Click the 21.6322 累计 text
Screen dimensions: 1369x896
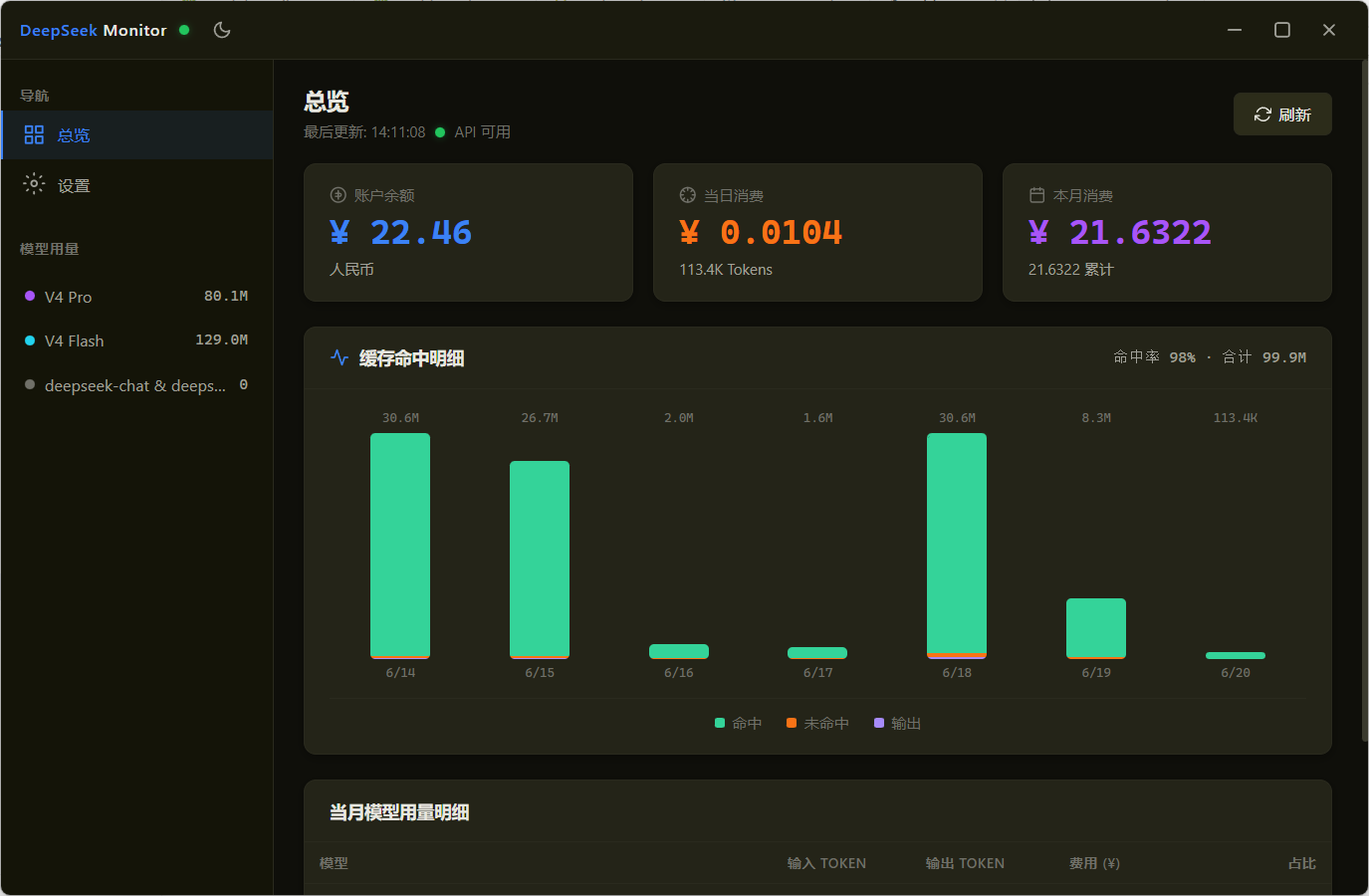(x=1071, y=270)
